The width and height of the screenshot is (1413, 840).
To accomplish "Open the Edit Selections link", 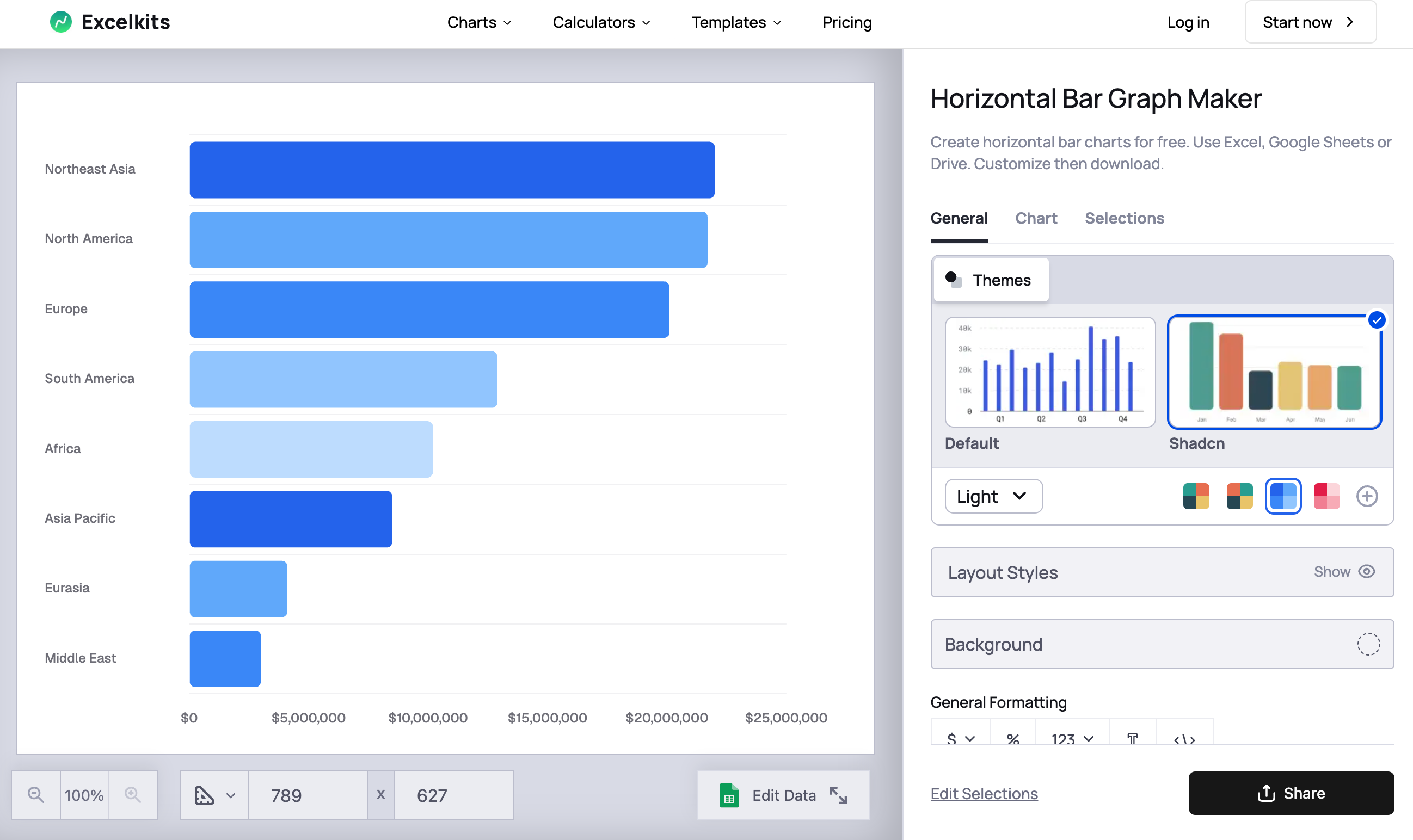I will coord(984,794).
